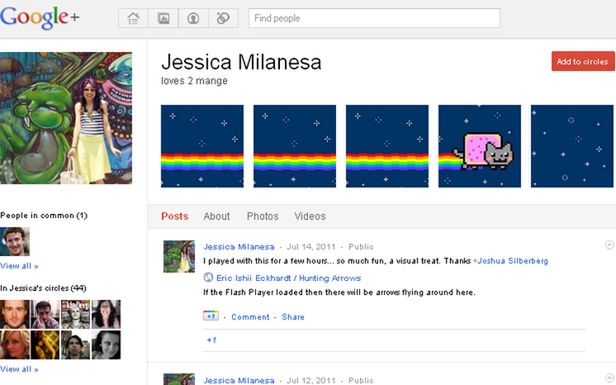Open the Hunting Arrows link icon

(208, 277)
